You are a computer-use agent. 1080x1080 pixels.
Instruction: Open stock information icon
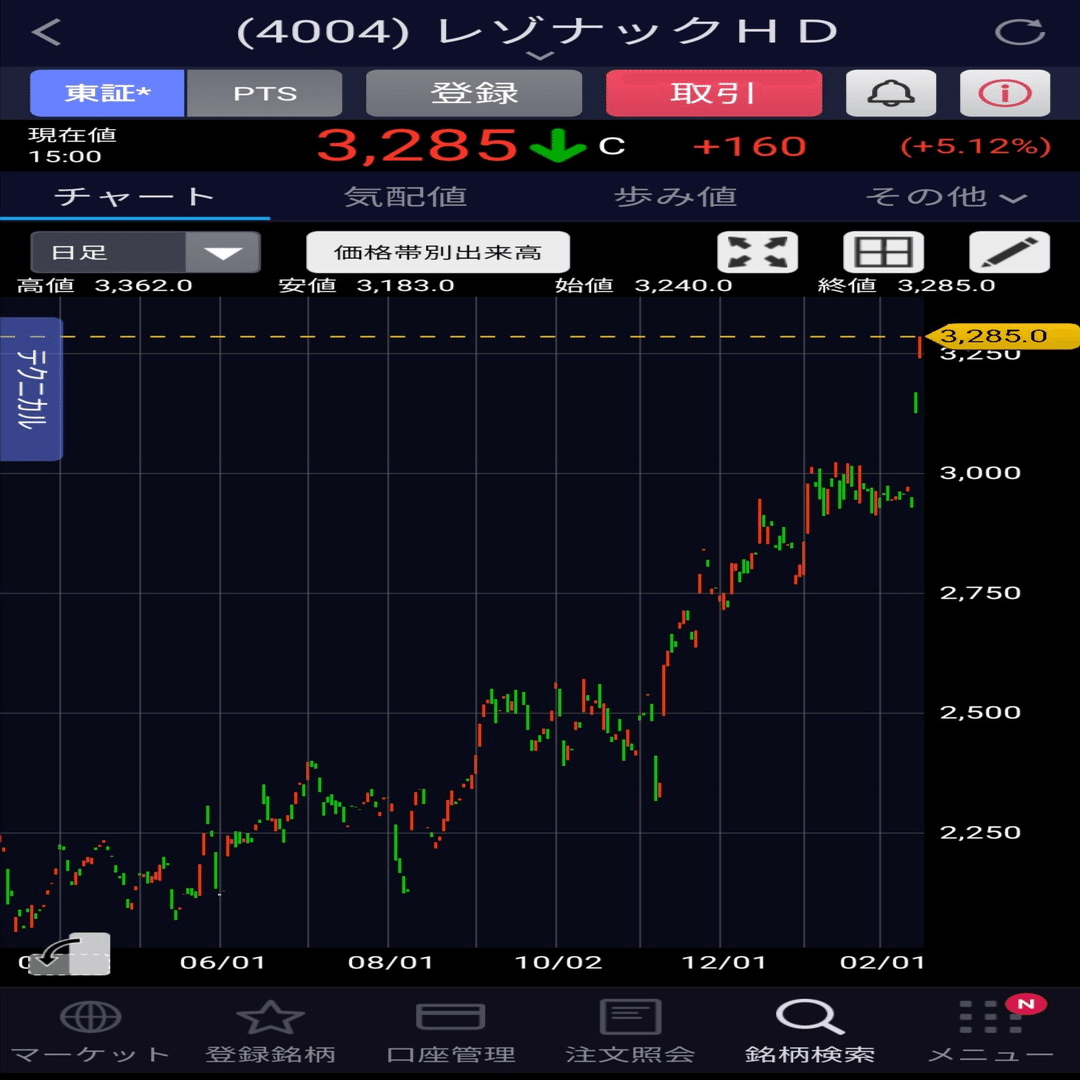(x=1005, y=93)
